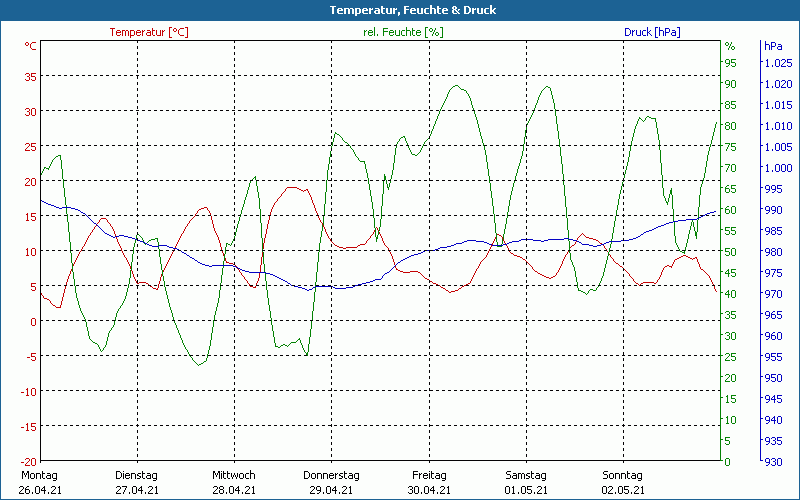Select the date "02.05.21"
The image size is (800, 500).
(x=623, y=490)
